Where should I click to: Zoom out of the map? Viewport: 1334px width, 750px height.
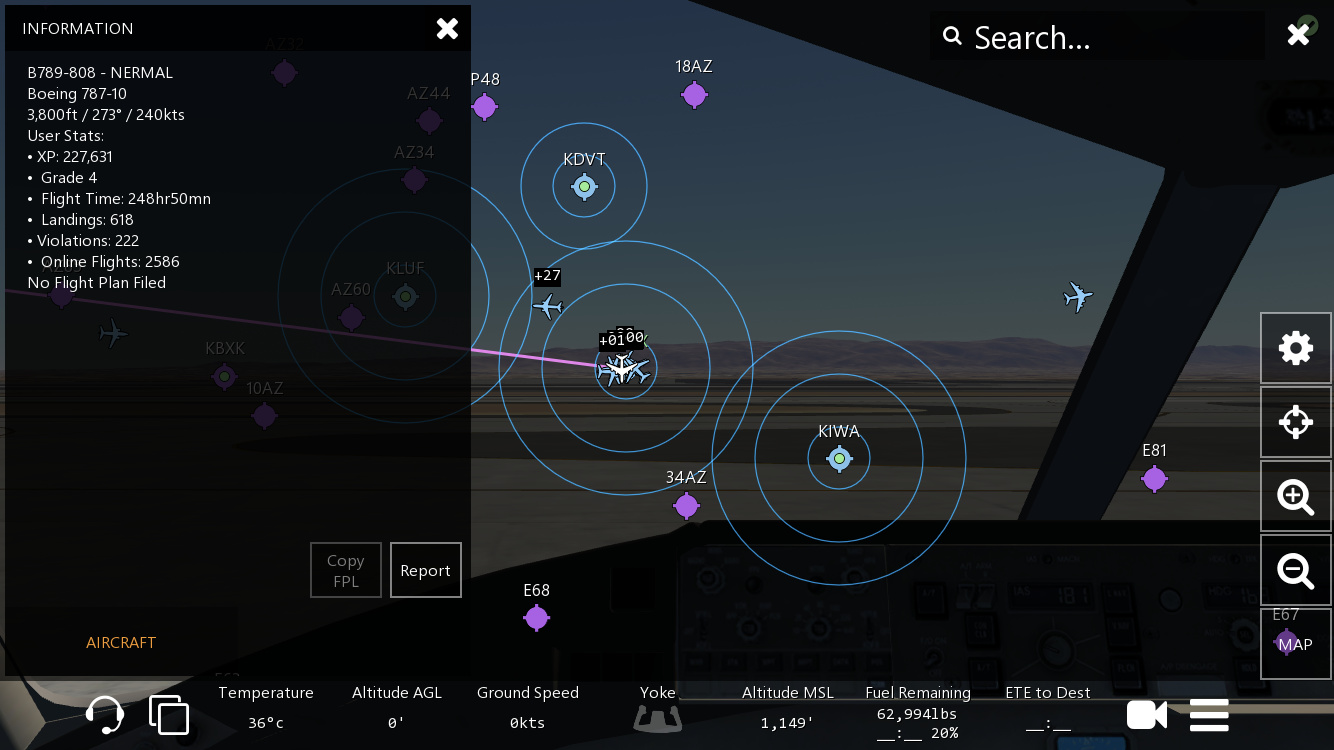(x=1296, y=570)
